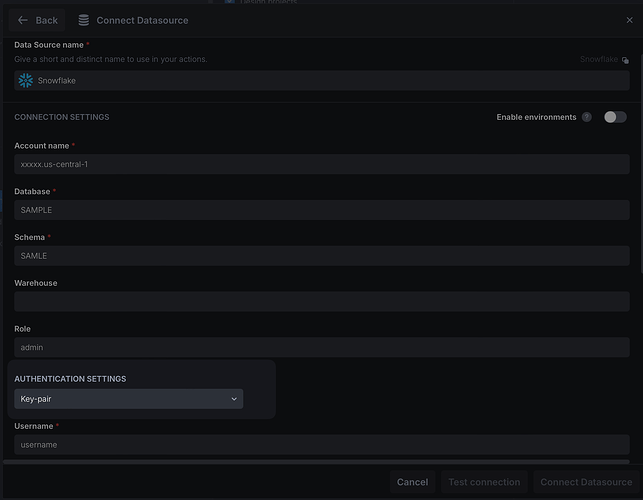
Task: Open the Key-pair authentication dropdown
Action: point(129,399)
